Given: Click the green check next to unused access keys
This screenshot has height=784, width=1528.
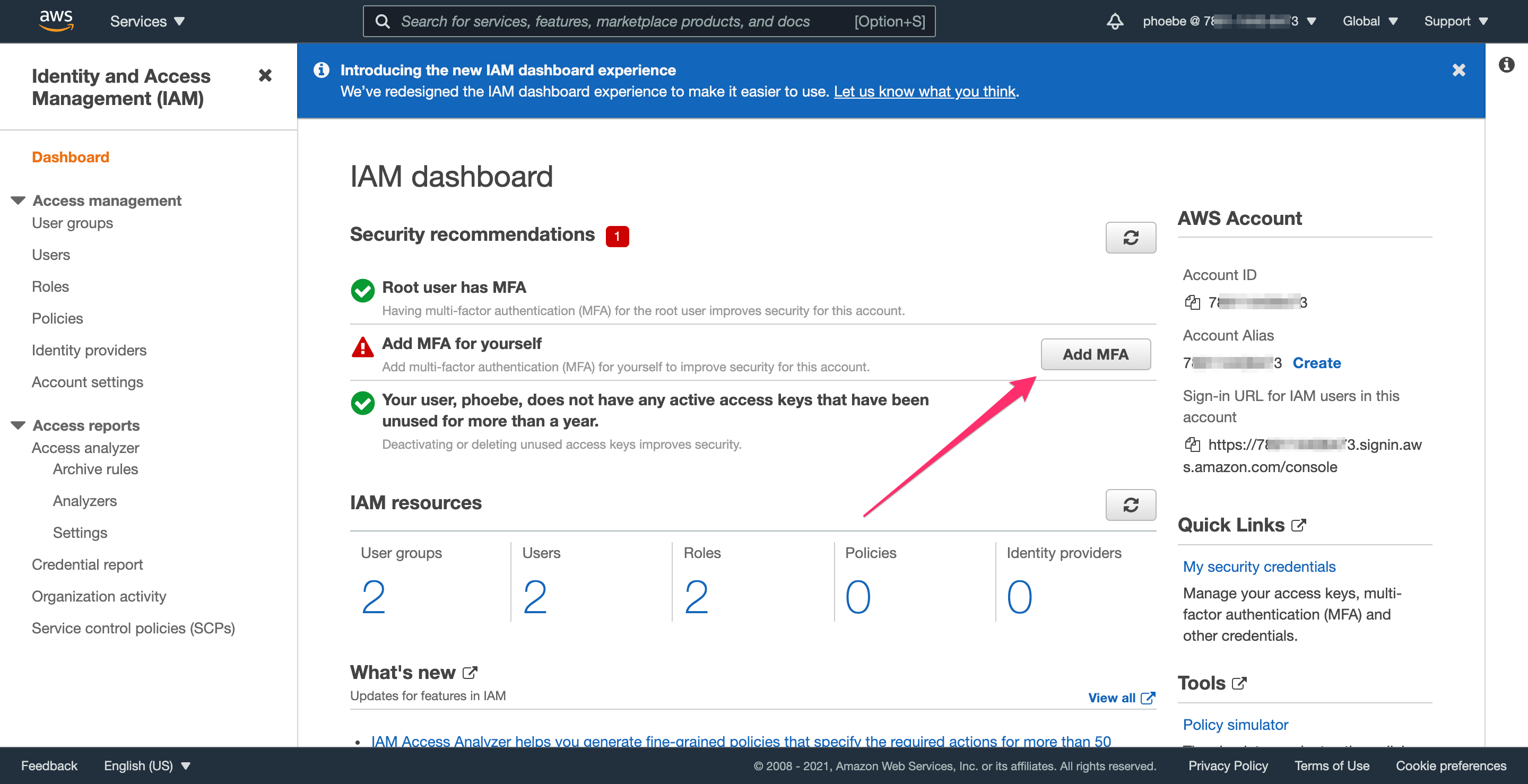Looking at the screenshot, I should [362, 403].
